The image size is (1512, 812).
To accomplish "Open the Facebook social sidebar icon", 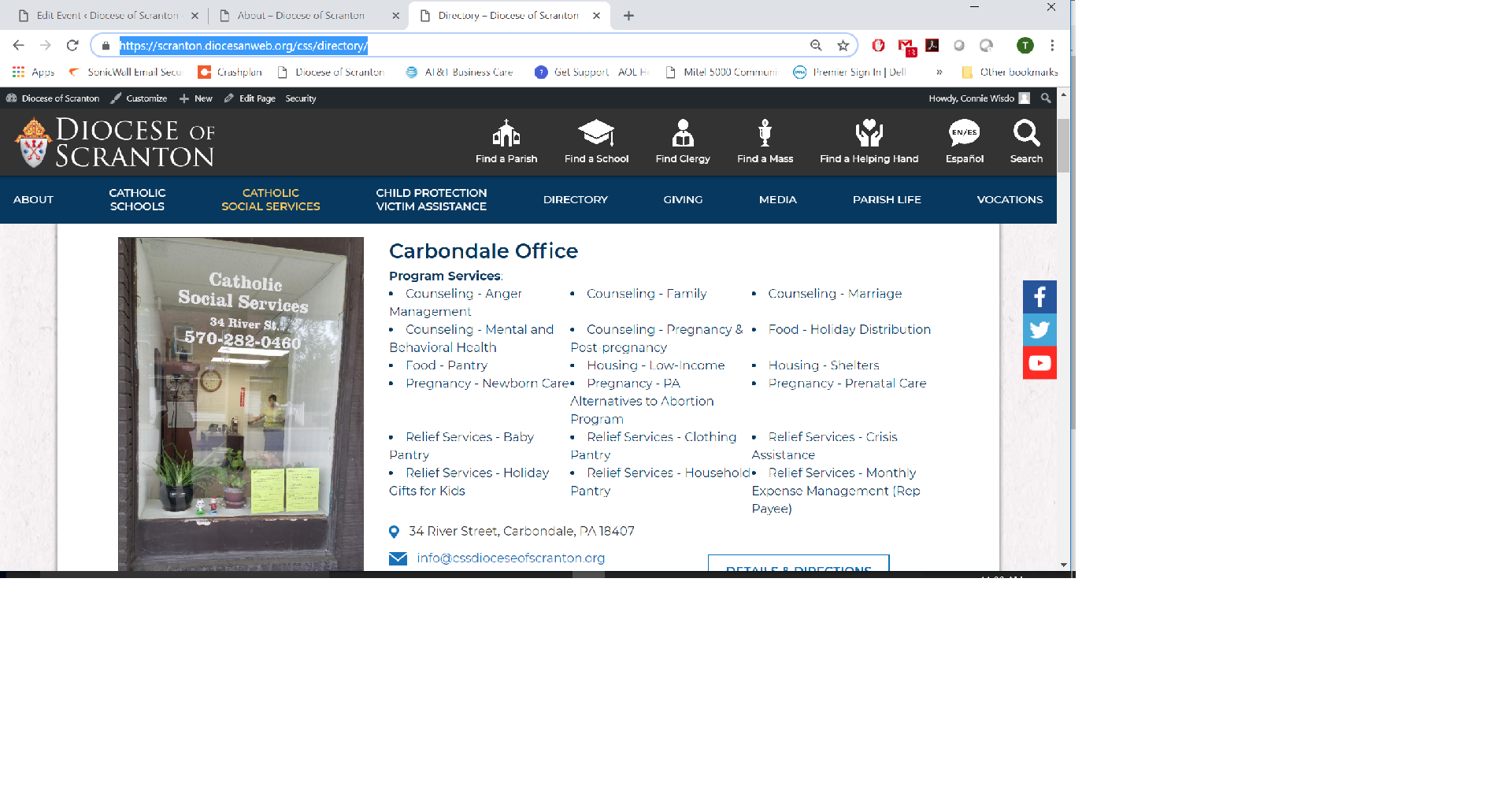I will tap(1039, 297).
